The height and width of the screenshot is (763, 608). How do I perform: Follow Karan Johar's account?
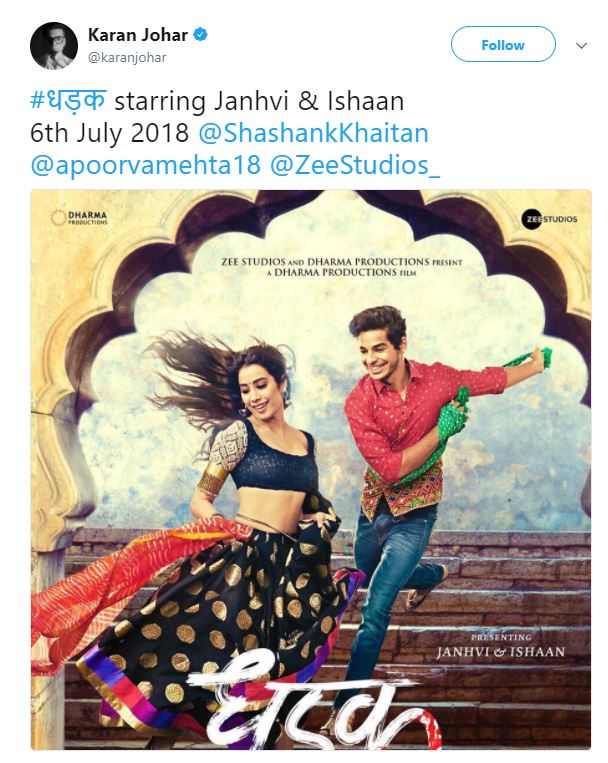503,44
